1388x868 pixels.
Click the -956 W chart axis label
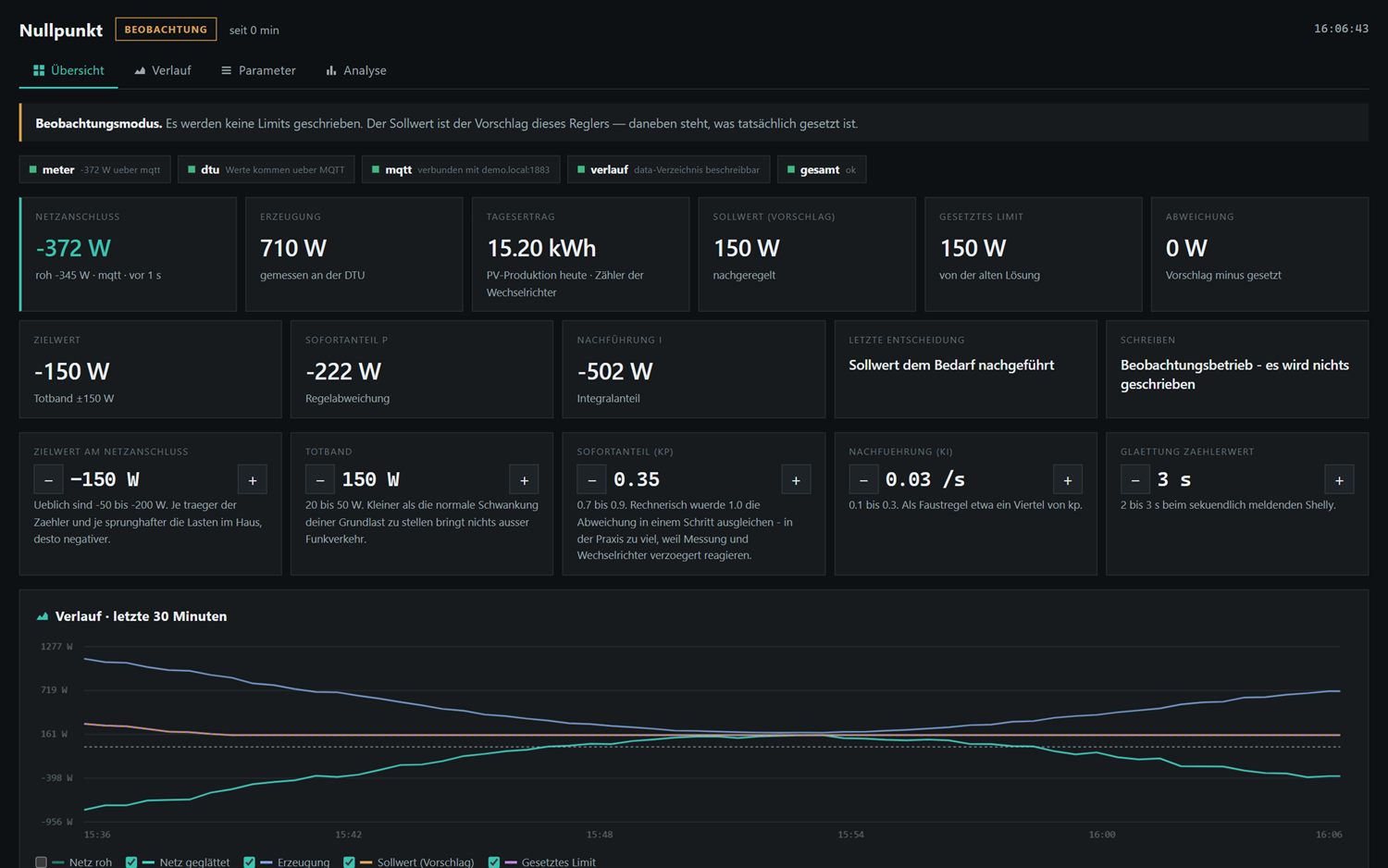click(56, 822)
